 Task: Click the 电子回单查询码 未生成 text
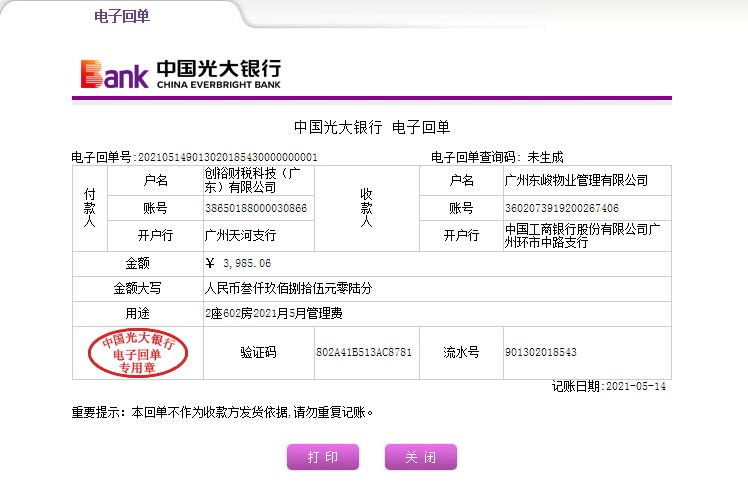(497, 157)
